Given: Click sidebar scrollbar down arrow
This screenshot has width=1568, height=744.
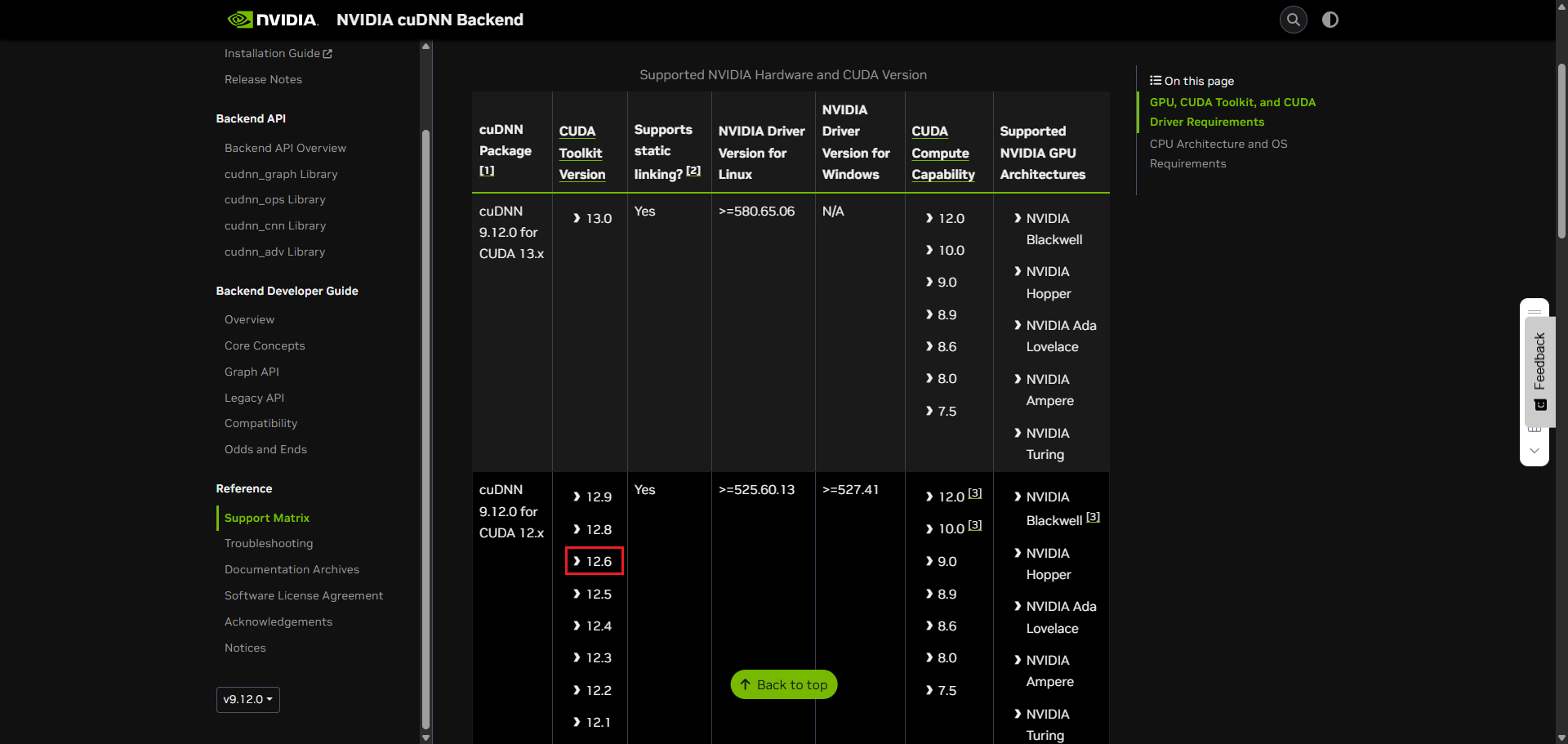Looking at the screenshot, I should coord(425,737).
